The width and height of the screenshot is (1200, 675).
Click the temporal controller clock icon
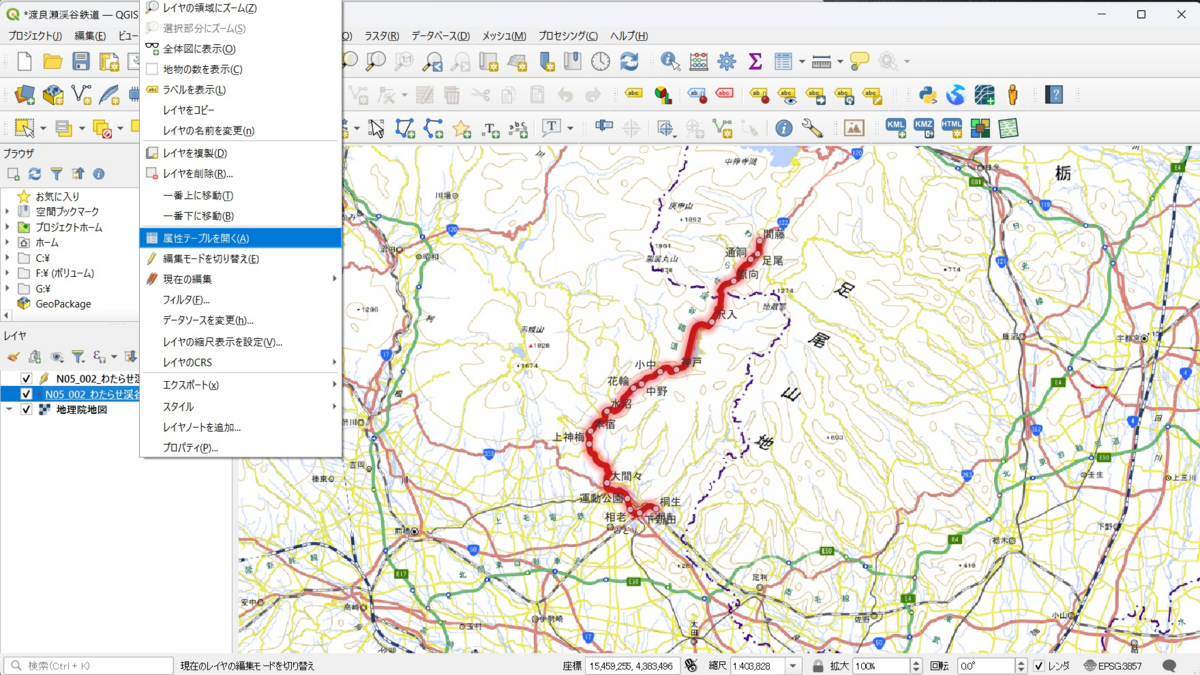(x=600, y=62)
